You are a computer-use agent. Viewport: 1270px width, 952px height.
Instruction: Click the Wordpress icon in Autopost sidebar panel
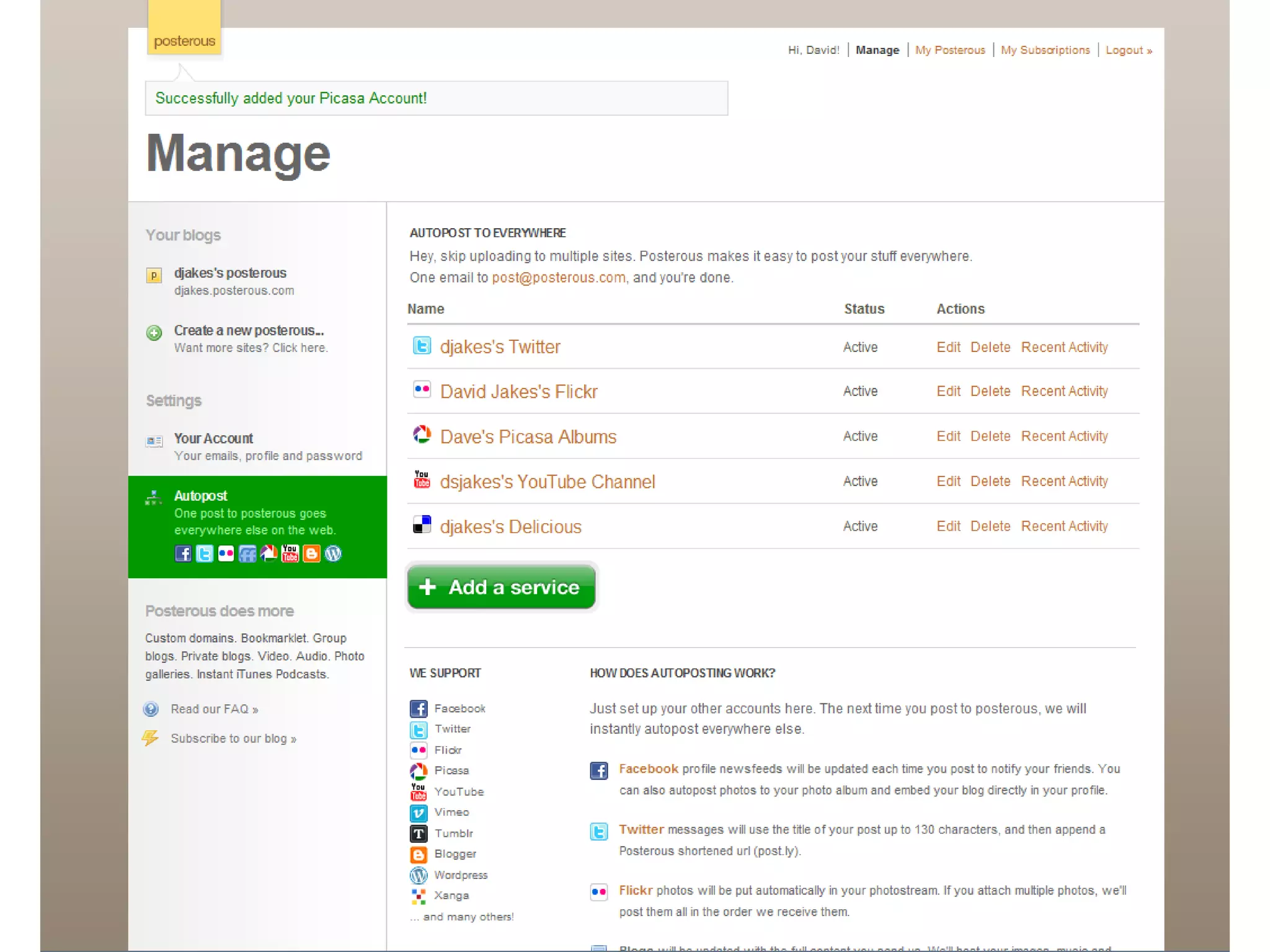click(x=333, y=553)
